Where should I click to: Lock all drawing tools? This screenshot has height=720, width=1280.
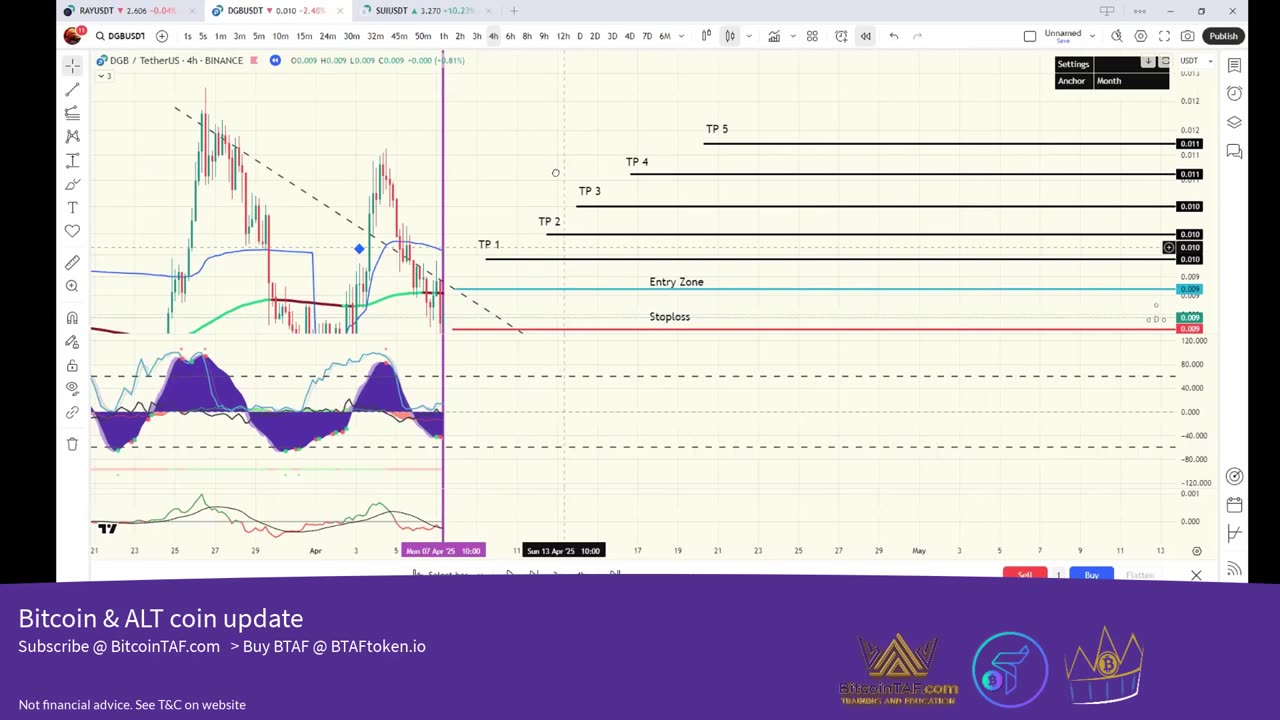coord(72,366)
